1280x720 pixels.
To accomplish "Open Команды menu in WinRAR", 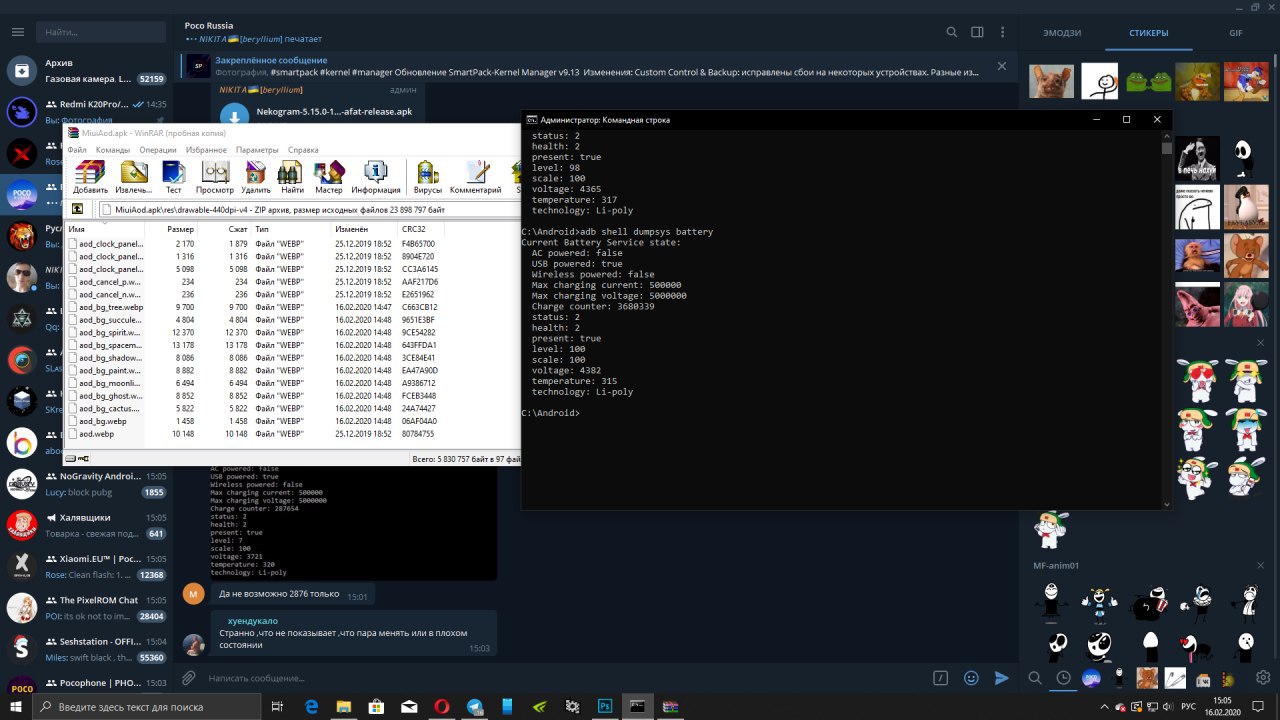I will [112, 150].
